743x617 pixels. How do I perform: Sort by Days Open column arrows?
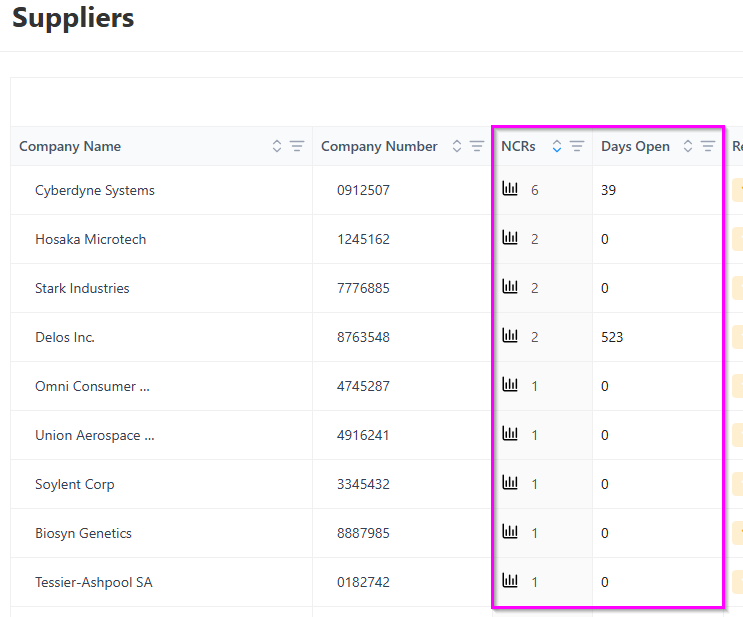(x=688, y=146)
